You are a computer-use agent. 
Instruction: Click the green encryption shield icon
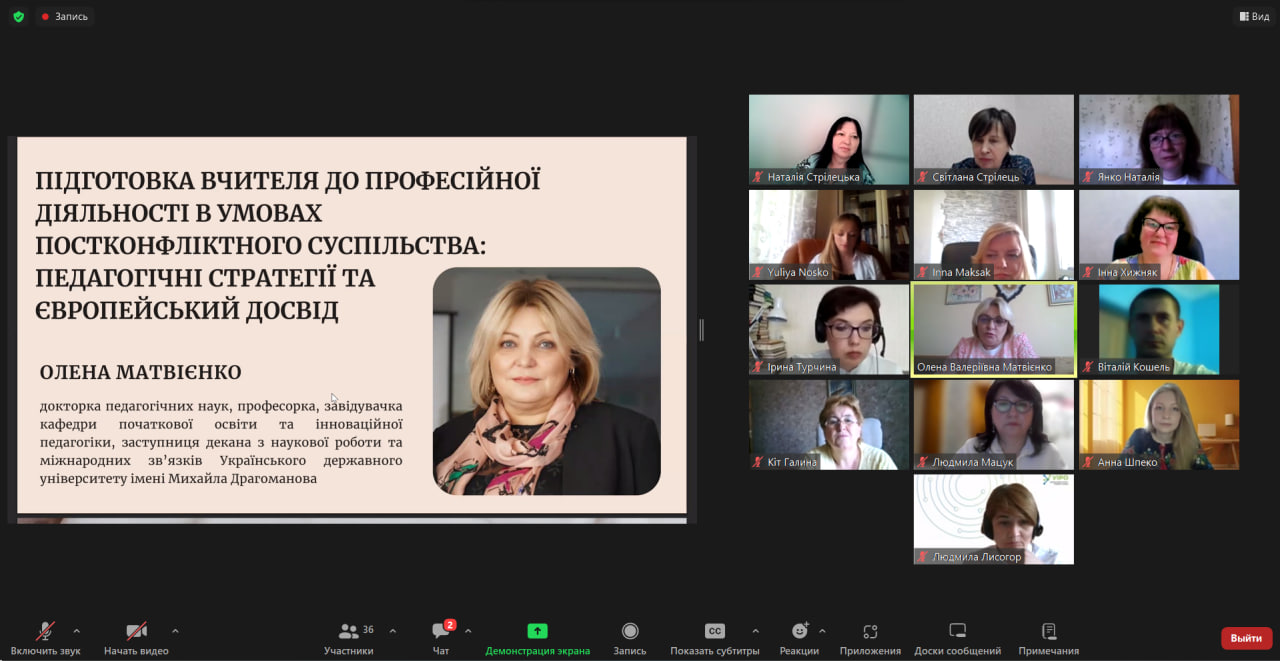tap(18, 16)
